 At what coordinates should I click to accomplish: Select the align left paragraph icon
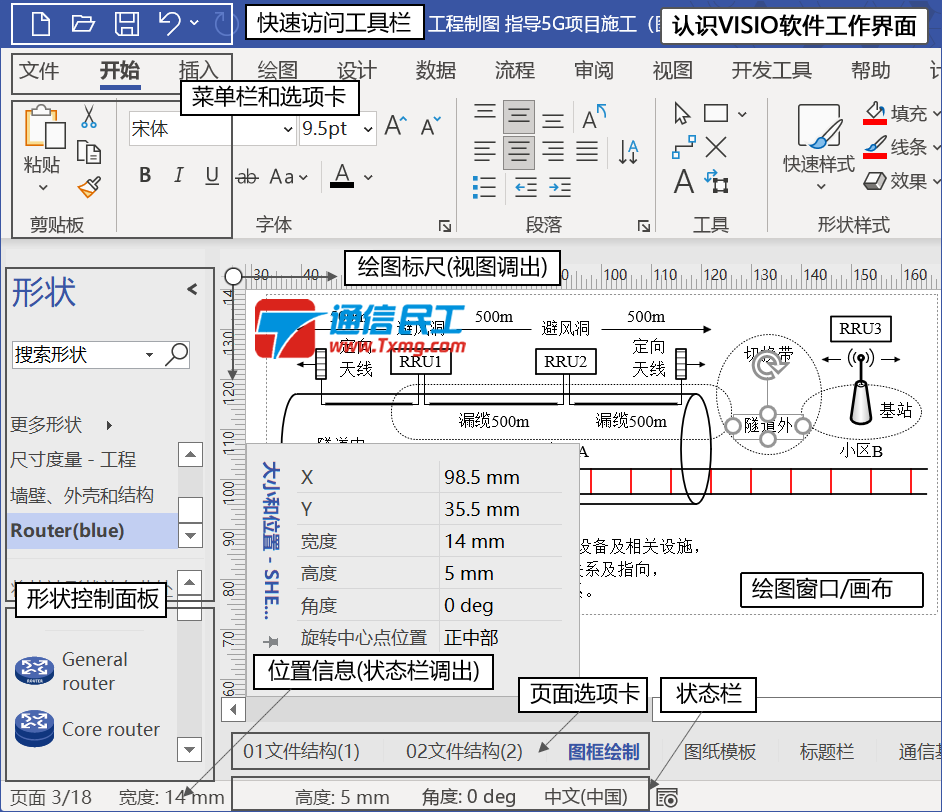point(484,151)
